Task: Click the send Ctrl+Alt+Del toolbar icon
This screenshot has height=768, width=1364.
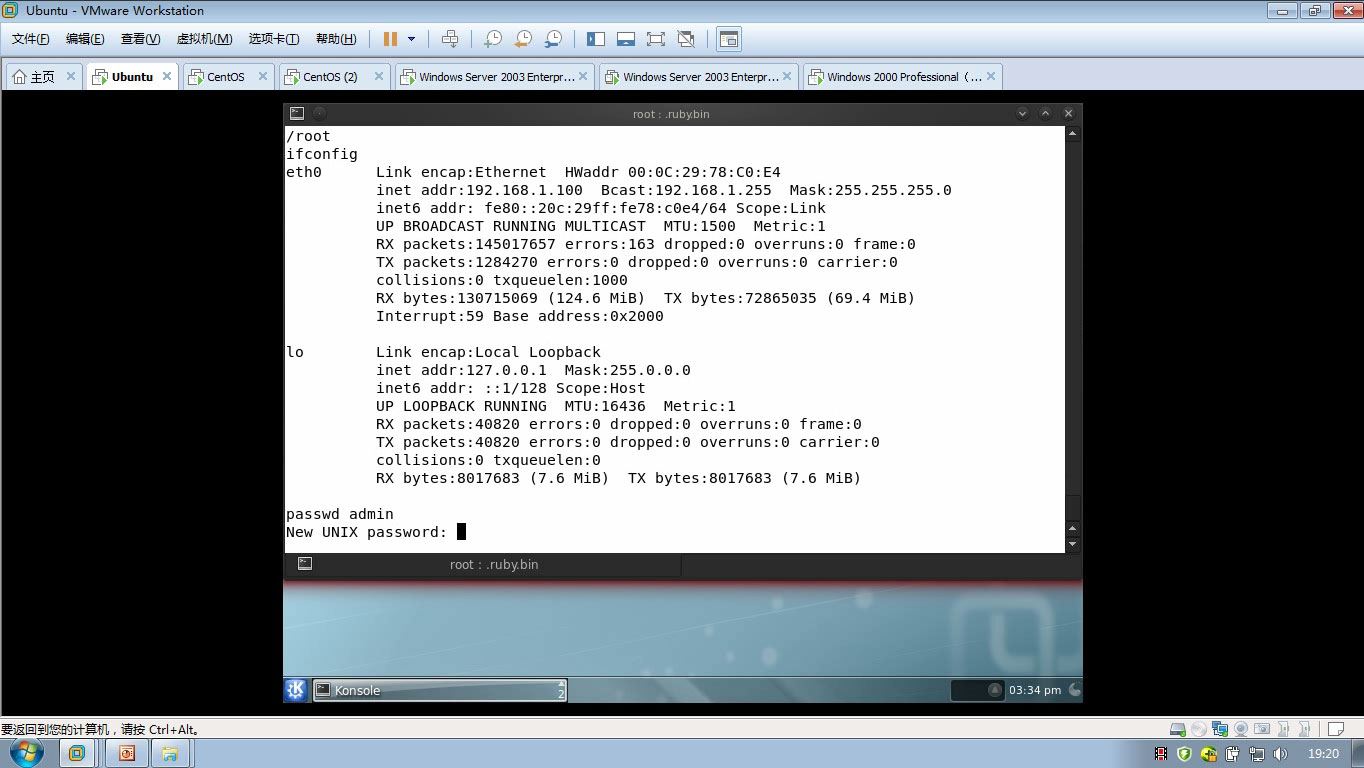Action: (x=450, y=39)
